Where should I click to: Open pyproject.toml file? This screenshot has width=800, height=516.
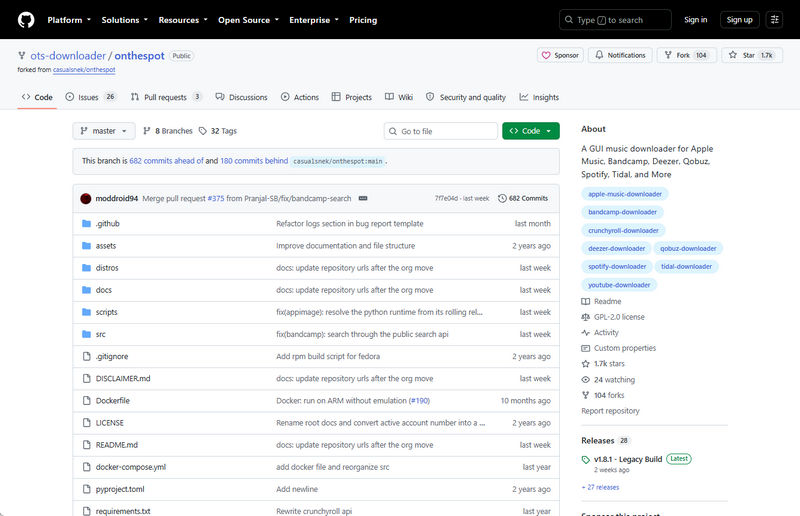click(120, 489)
